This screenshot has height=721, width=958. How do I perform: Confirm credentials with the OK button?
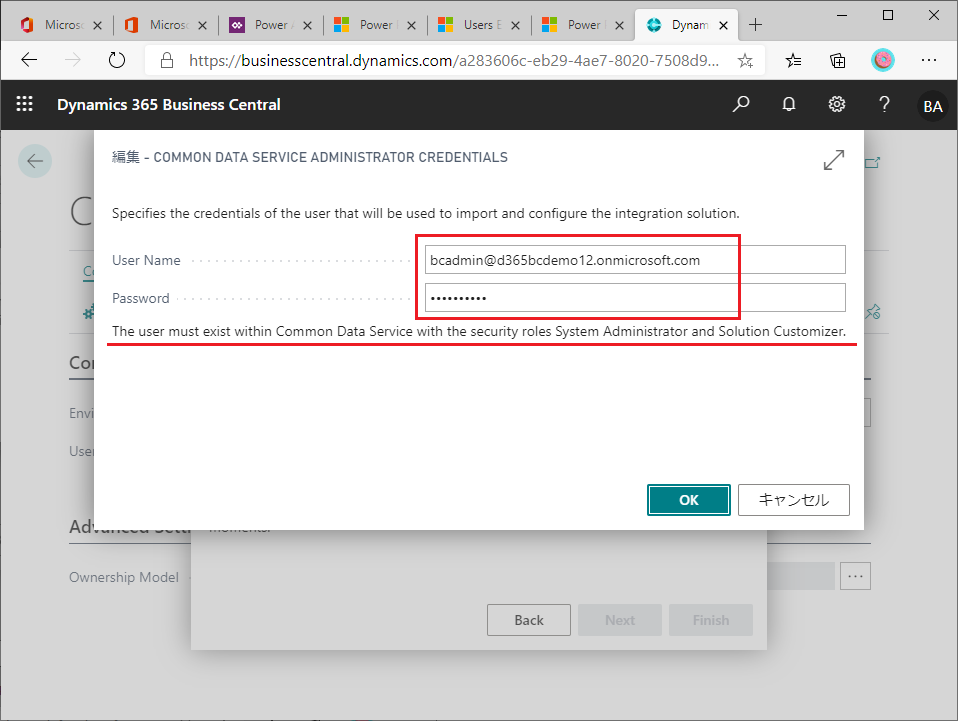(689, 500)
